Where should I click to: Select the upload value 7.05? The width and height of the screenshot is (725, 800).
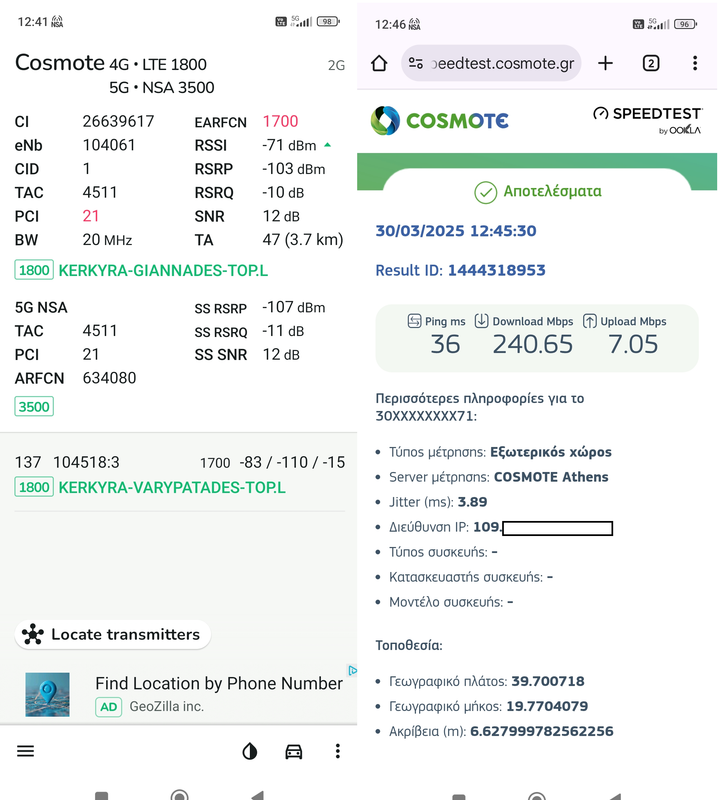pos(633,344)
